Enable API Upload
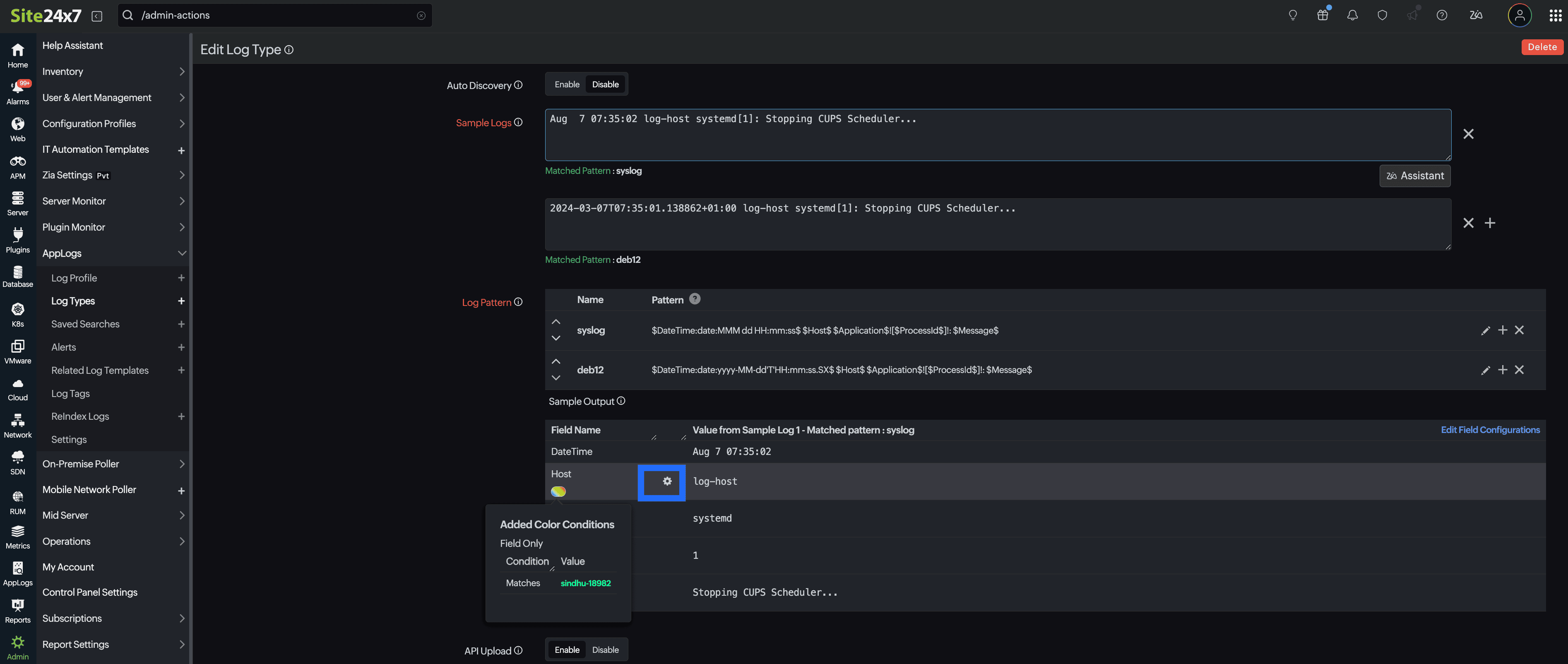1568x664 pixels. [567, 650]
